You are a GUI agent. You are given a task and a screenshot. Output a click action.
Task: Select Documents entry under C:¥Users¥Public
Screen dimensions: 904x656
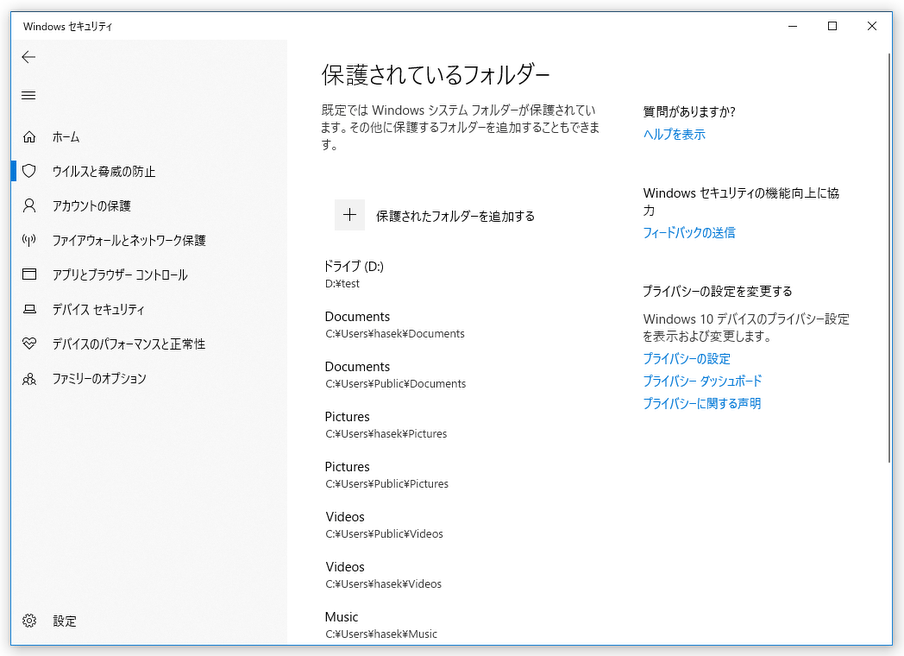(x=396, y=375)
